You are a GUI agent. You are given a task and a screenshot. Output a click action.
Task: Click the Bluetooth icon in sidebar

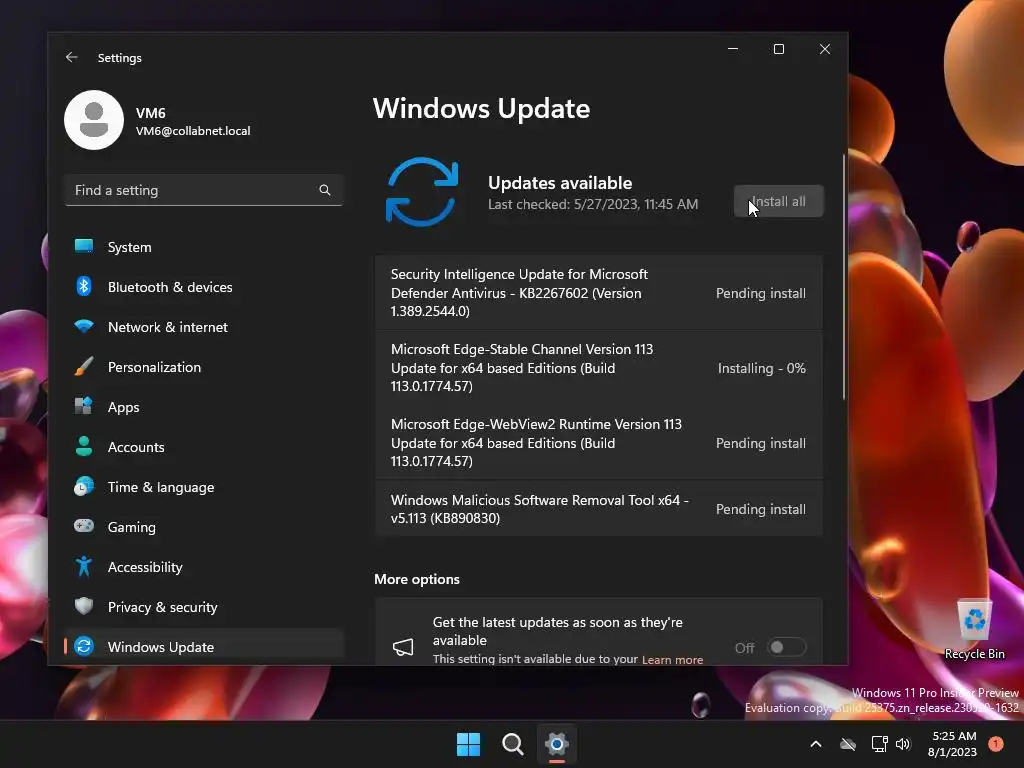pos(84,286)
